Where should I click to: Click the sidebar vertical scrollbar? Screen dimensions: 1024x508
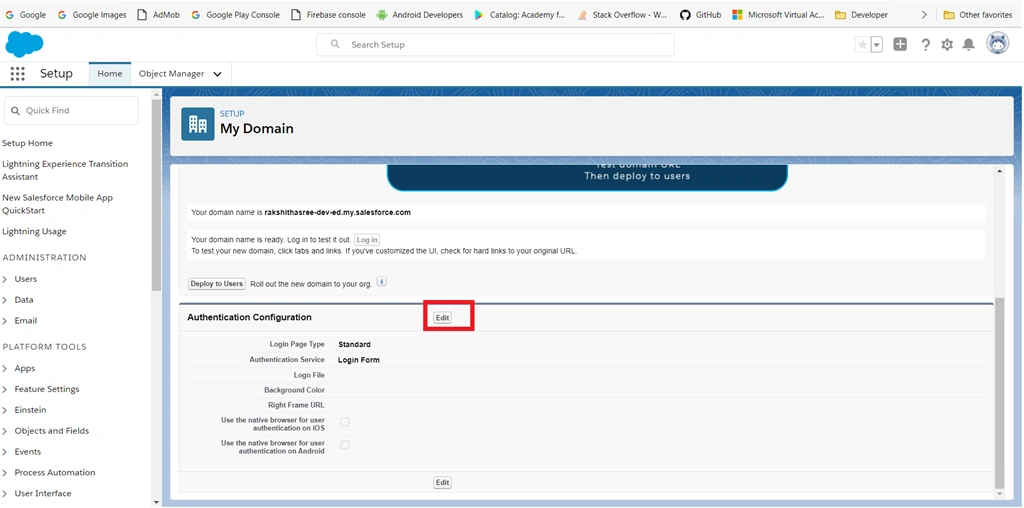coord(156,194)
